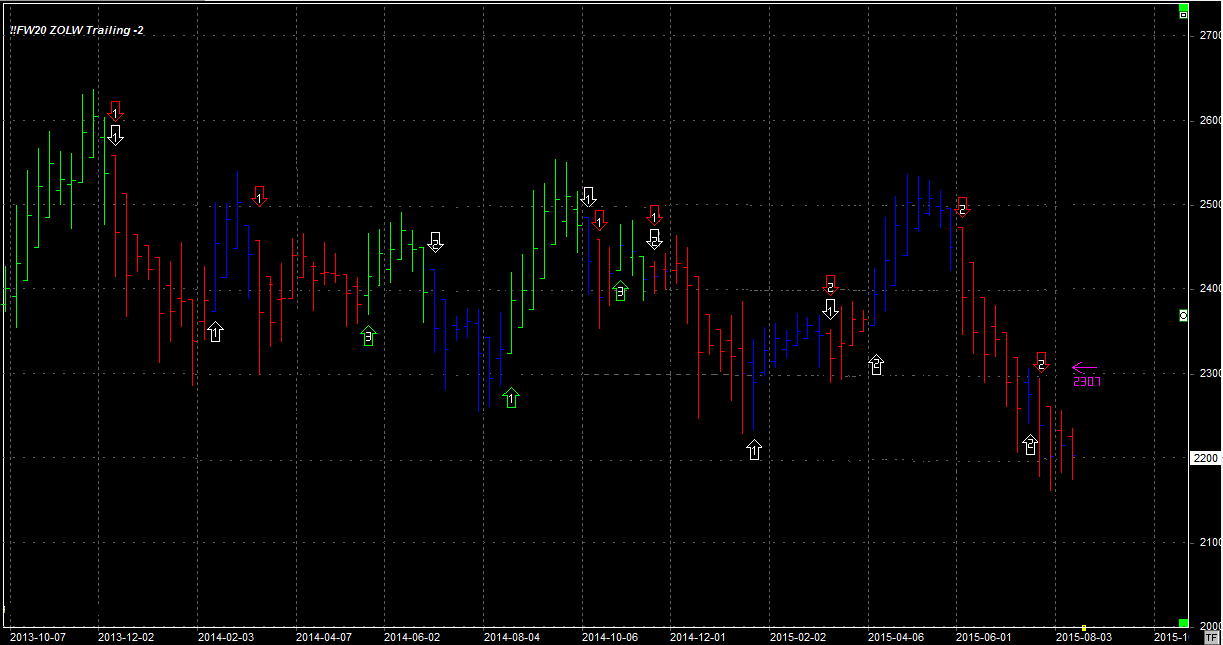Image resolution: width=1223 pixels, height=645 pixels.
Task: Click the white up arrow signal near 2015-01 low
Action: tap(754, 450)
